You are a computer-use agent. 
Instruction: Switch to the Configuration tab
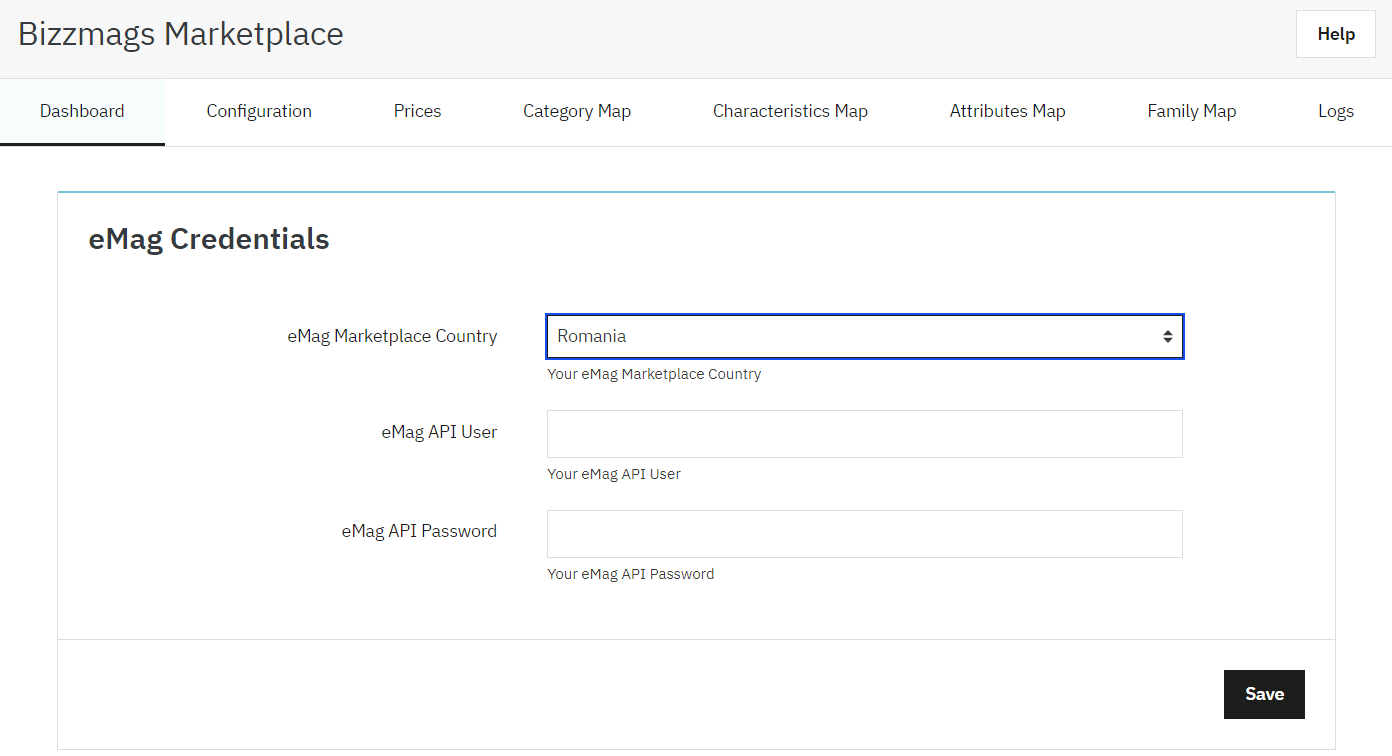point(259,111)
